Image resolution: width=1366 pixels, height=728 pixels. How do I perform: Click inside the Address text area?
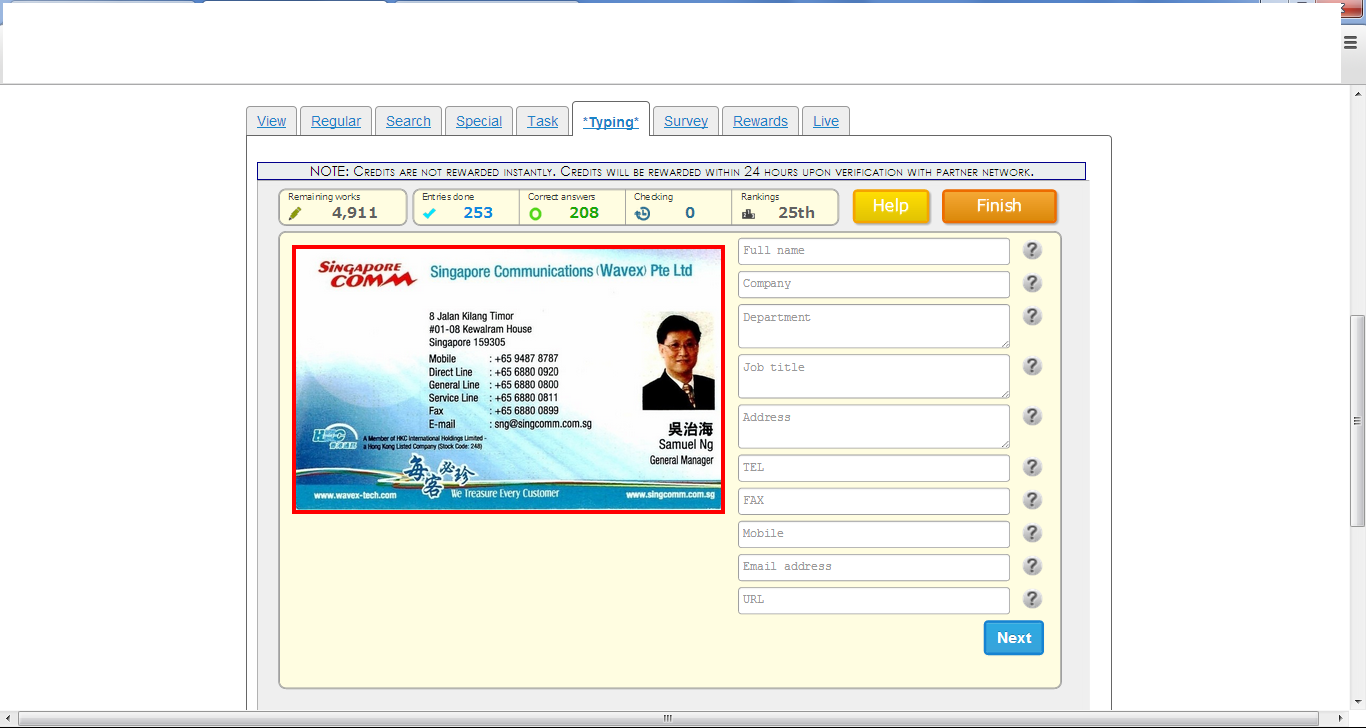tap(874, 426)
